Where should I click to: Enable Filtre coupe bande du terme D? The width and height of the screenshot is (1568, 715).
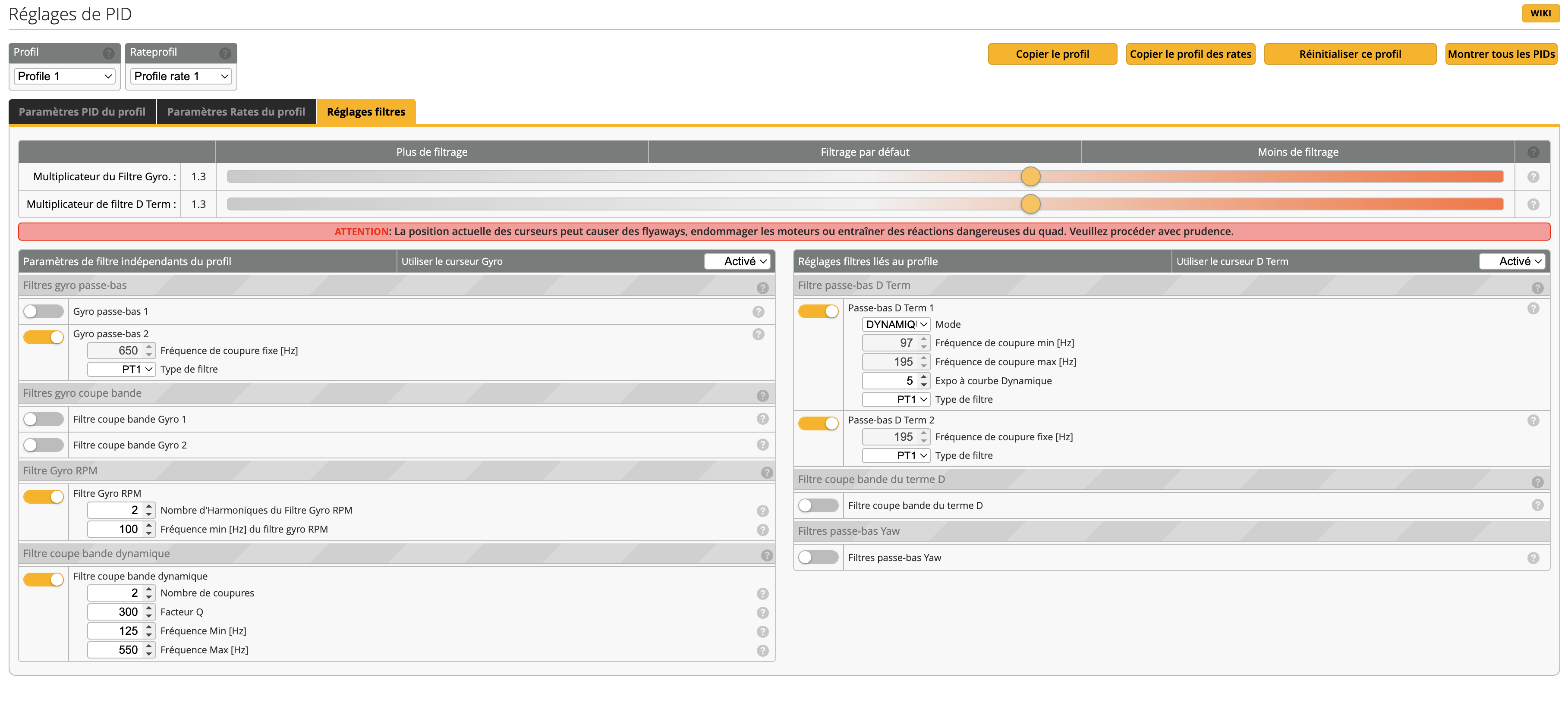point(818,505)
